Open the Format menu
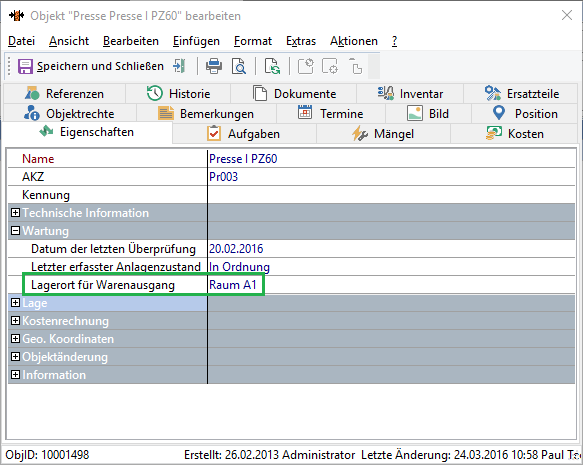Image resolution: width=583 pixels, height=465 pixels. (253, 41)
